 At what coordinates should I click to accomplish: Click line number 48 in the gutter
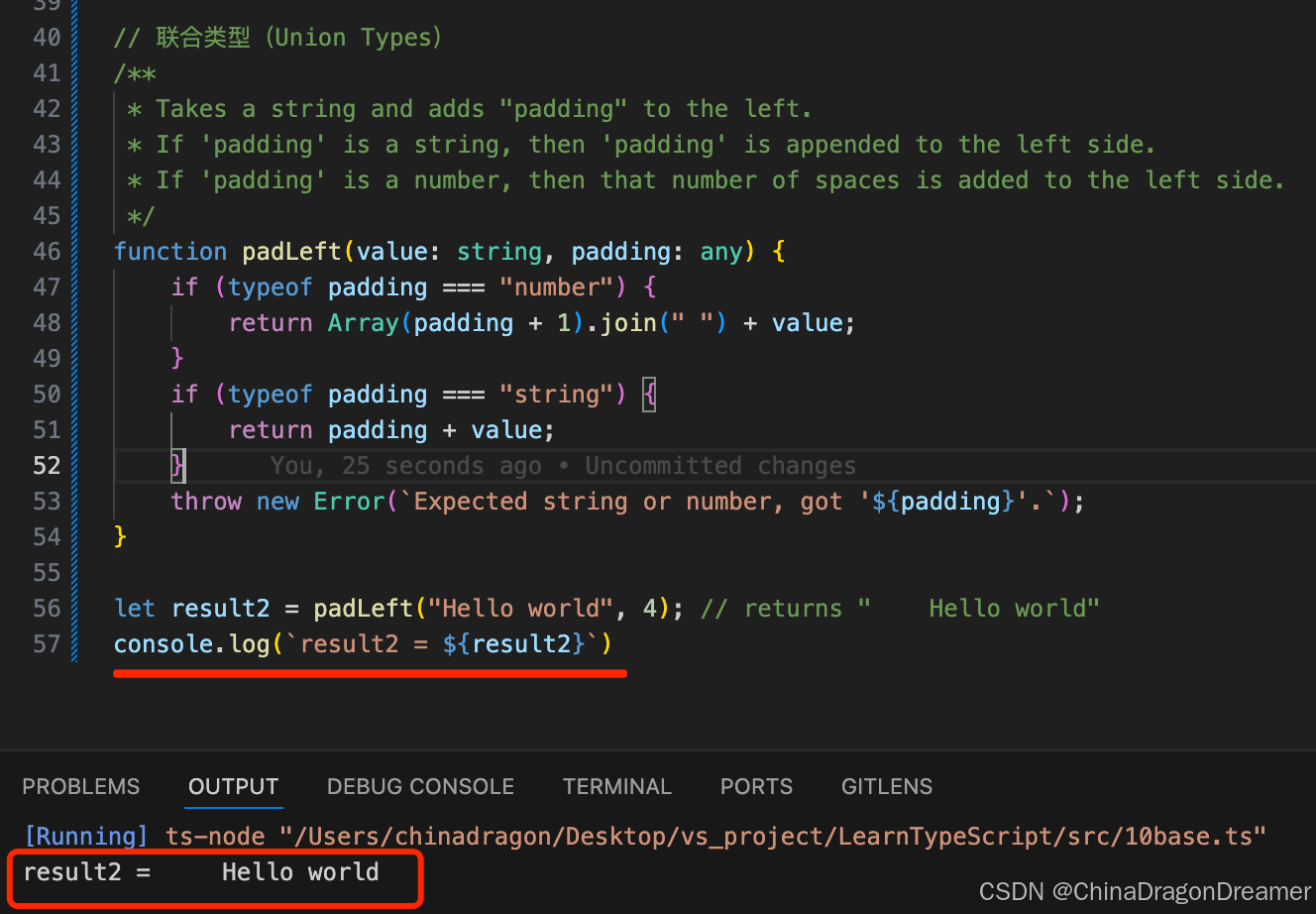pyautogui.click(x=47, y=323)
